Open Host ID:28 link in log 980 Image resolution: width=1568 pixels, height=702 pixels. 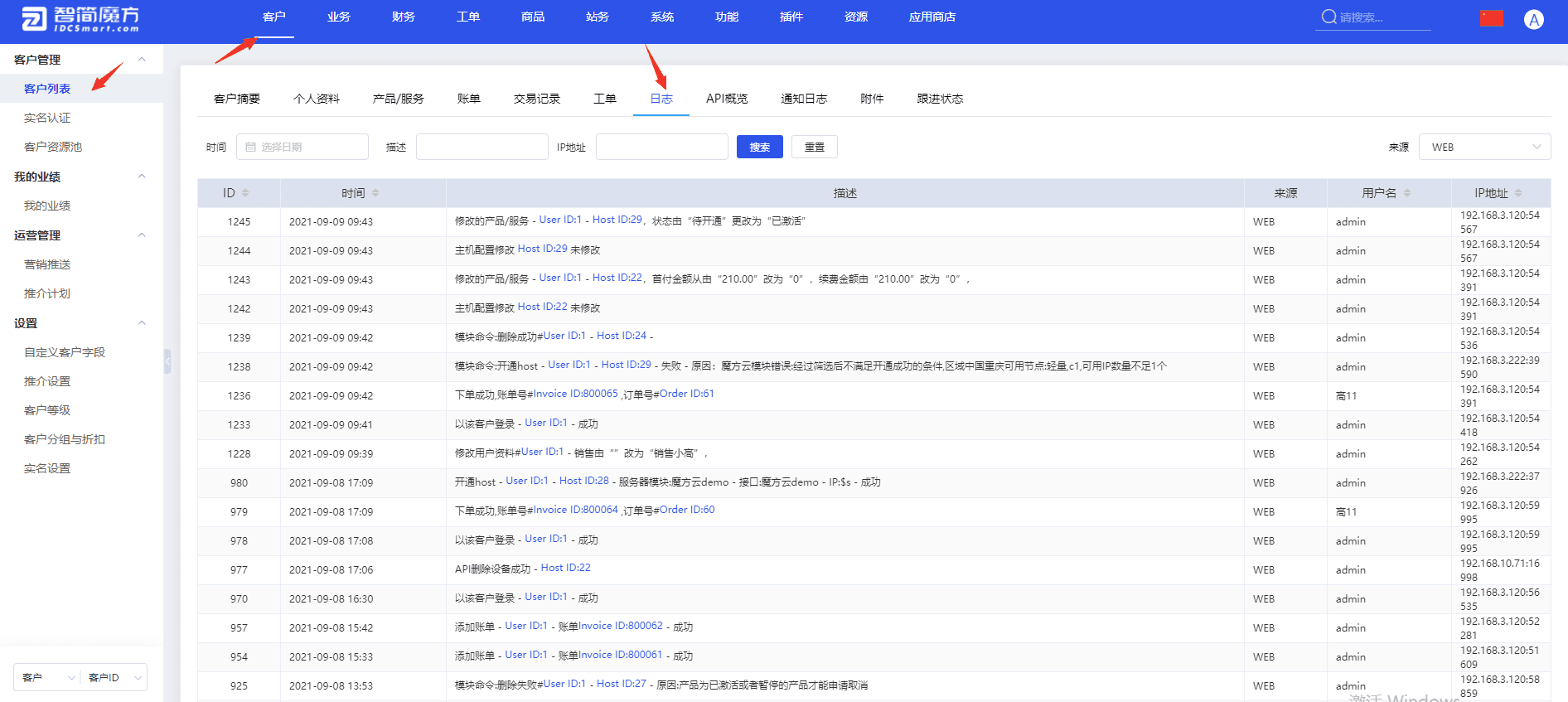tap(584, 481)
